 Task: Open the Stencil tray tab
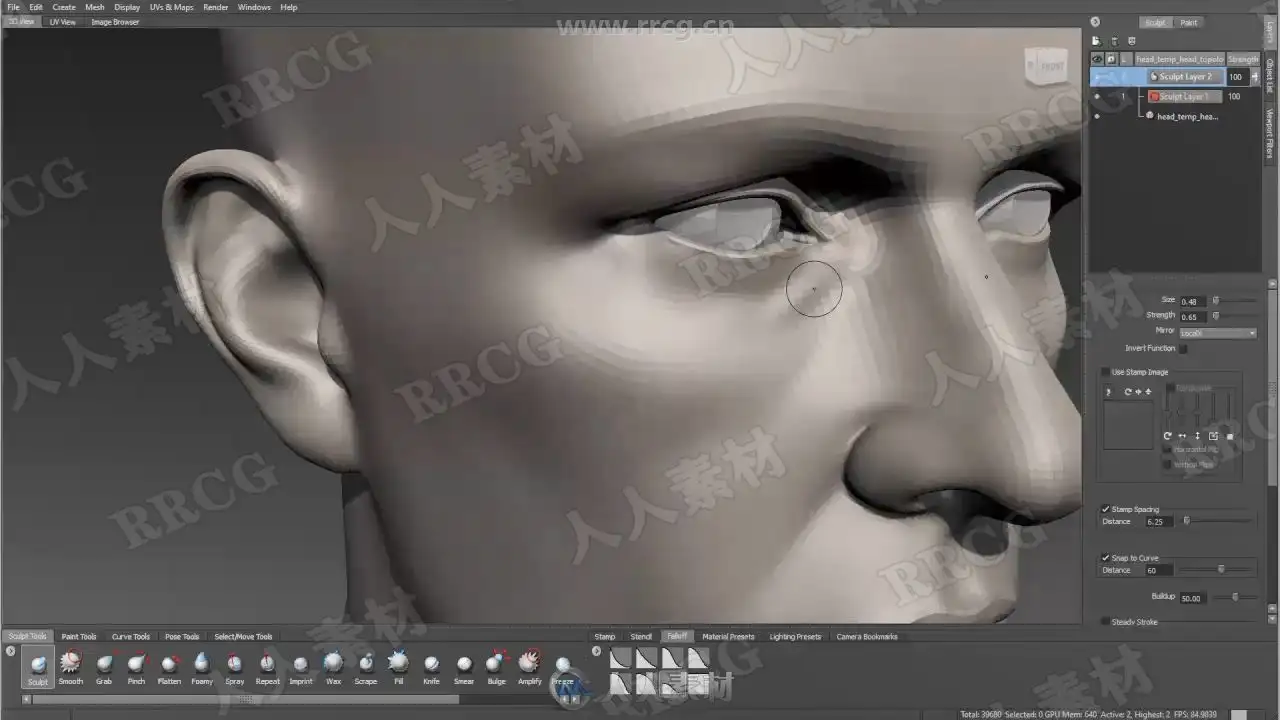(x=641, y=636)
